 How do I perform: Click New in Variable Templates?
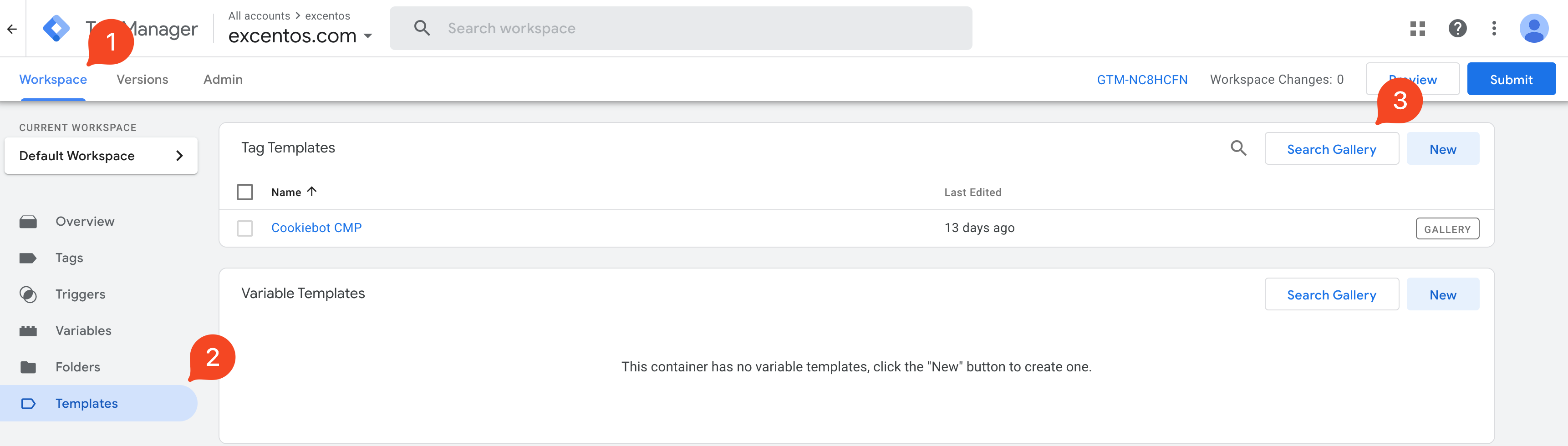(x=1443, y=294)
